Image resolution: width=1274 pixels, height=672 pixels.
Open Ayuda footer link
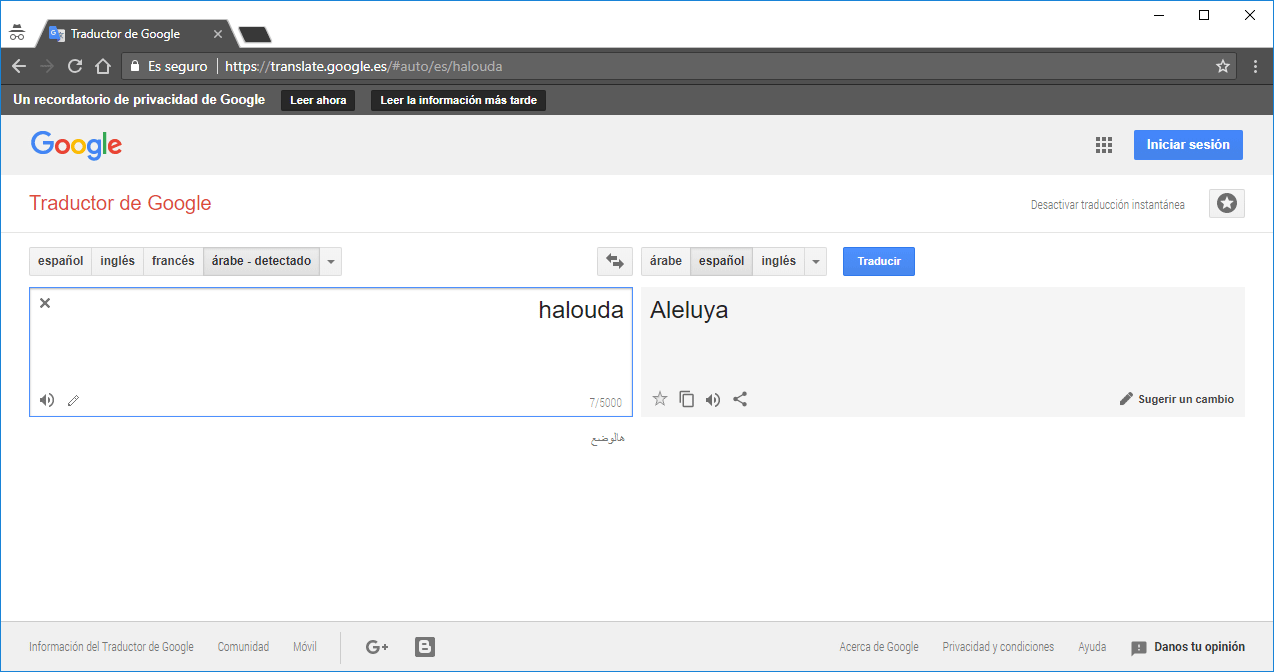pos(1092,647)
